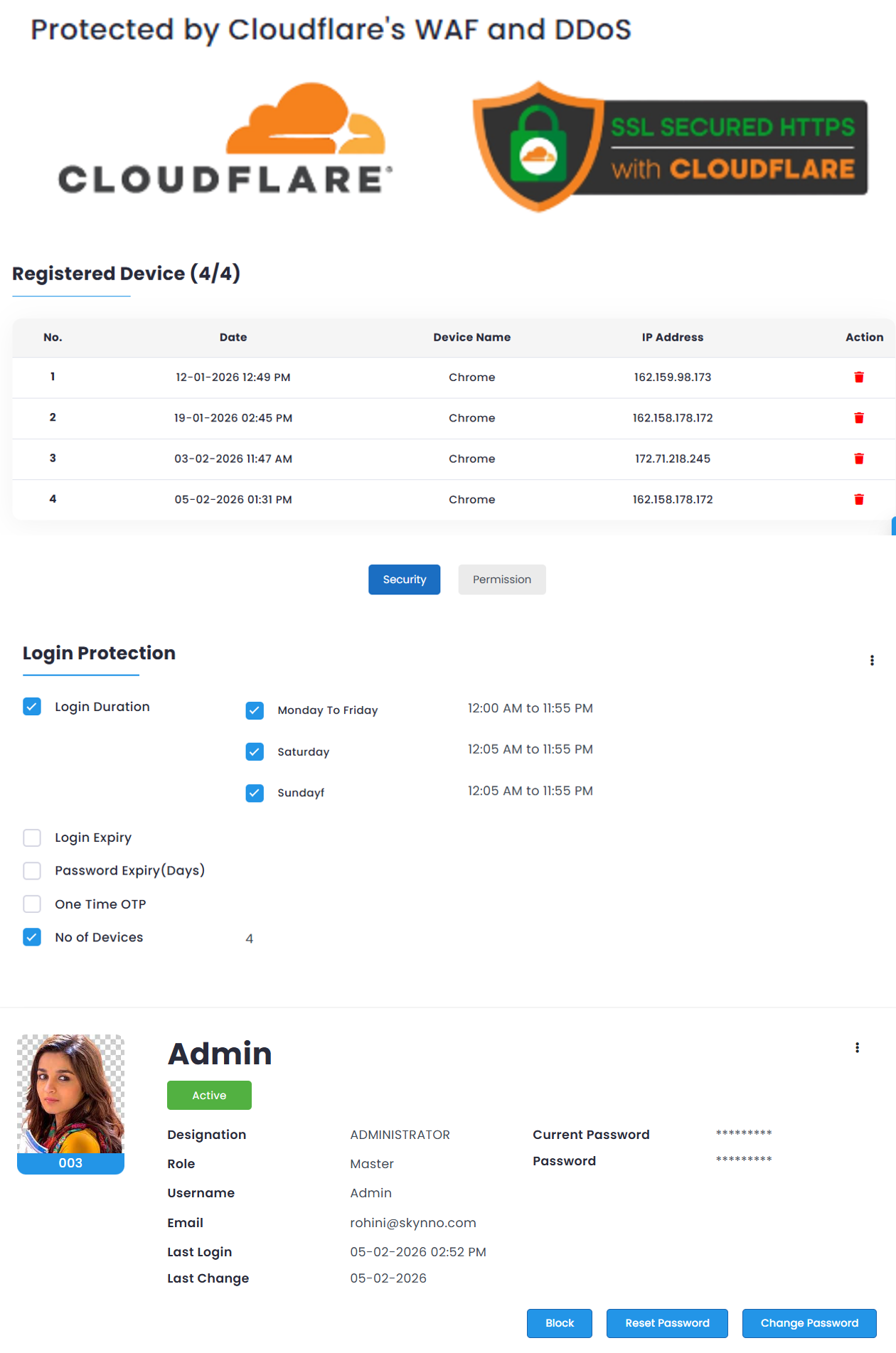Select date 03-02-2026 11:47 AM cell

pyautogui.click(x=233, y=459)
